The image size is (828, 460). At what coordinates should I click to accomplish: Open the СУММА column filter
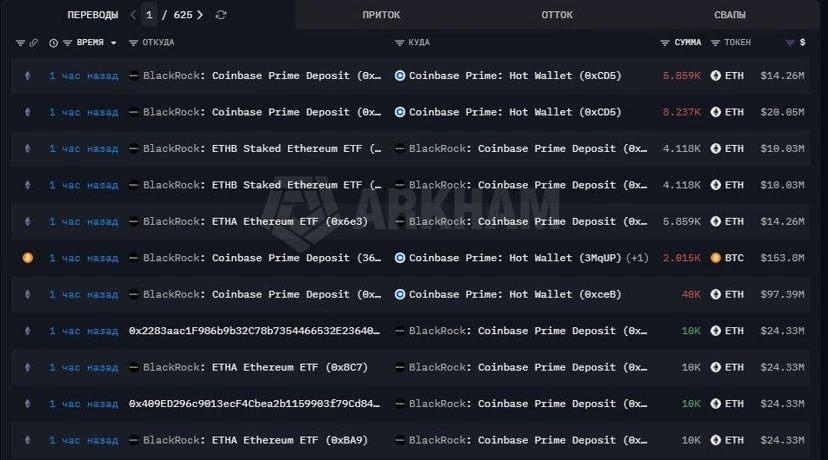[x=665, y=43]
